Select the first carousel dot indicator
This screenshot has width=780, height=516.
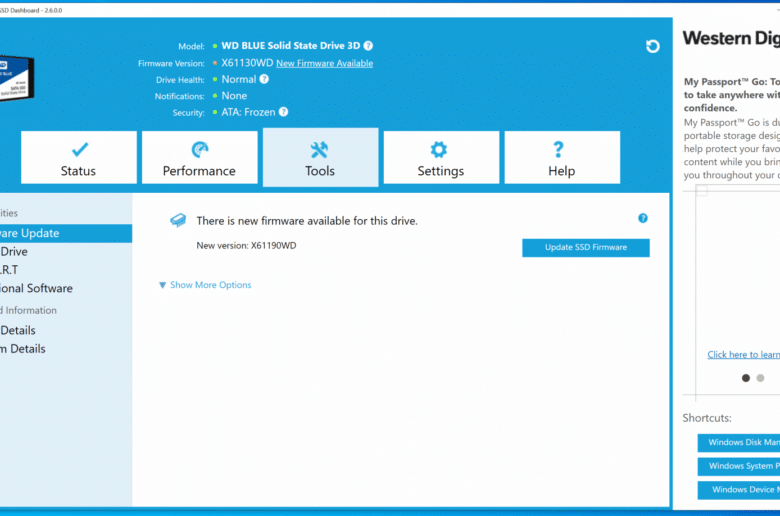pyautogui.click(x=746, y=378)
